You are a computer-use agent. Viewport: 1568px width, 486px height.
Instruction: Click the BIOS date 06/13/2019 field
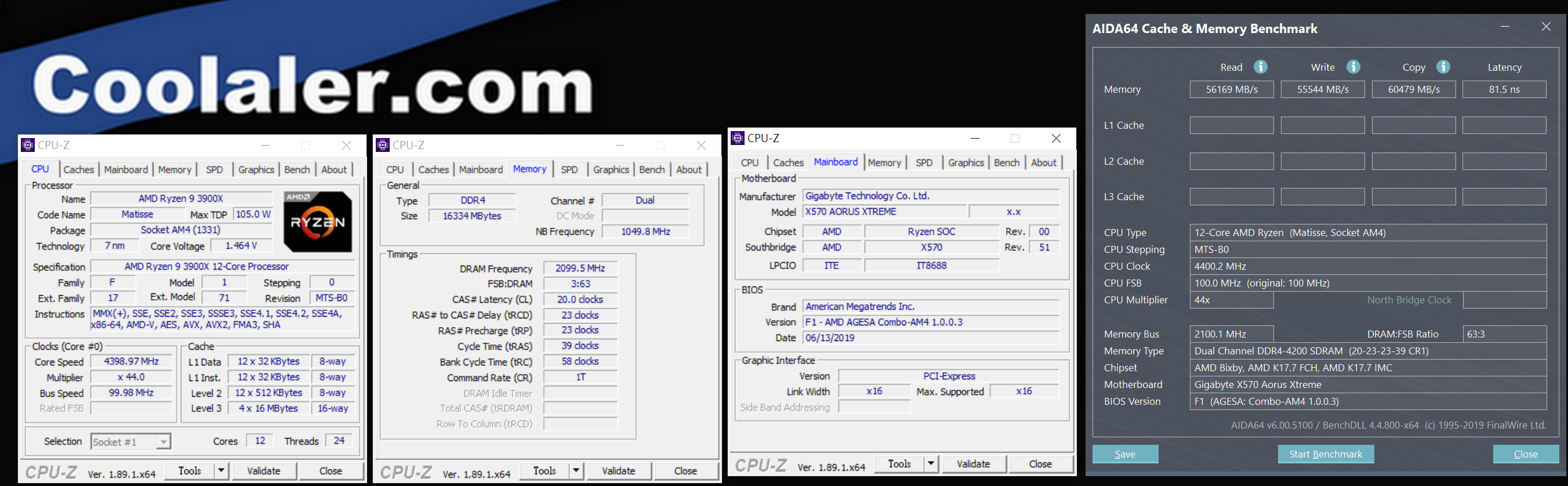click(x=931, y=338)
